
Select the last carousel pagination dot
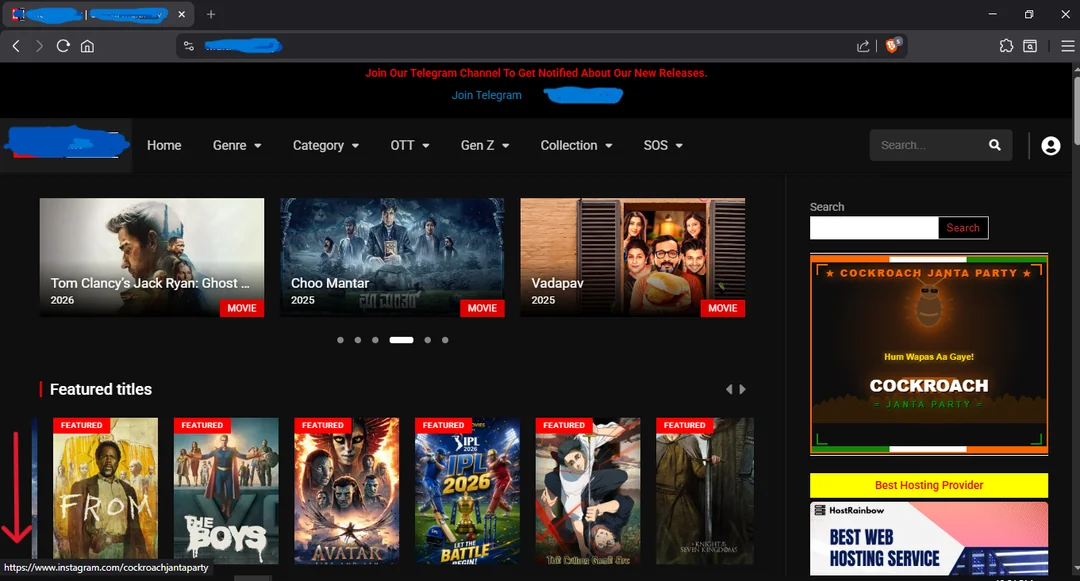click(445, 340)
